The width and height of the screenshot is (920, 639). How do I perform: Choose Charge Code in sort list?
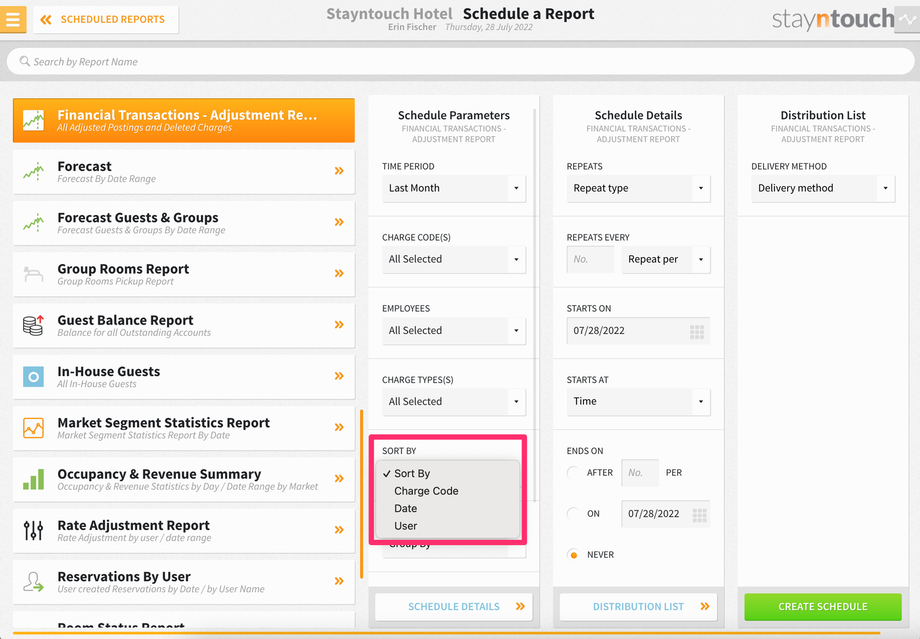(448, 491)
